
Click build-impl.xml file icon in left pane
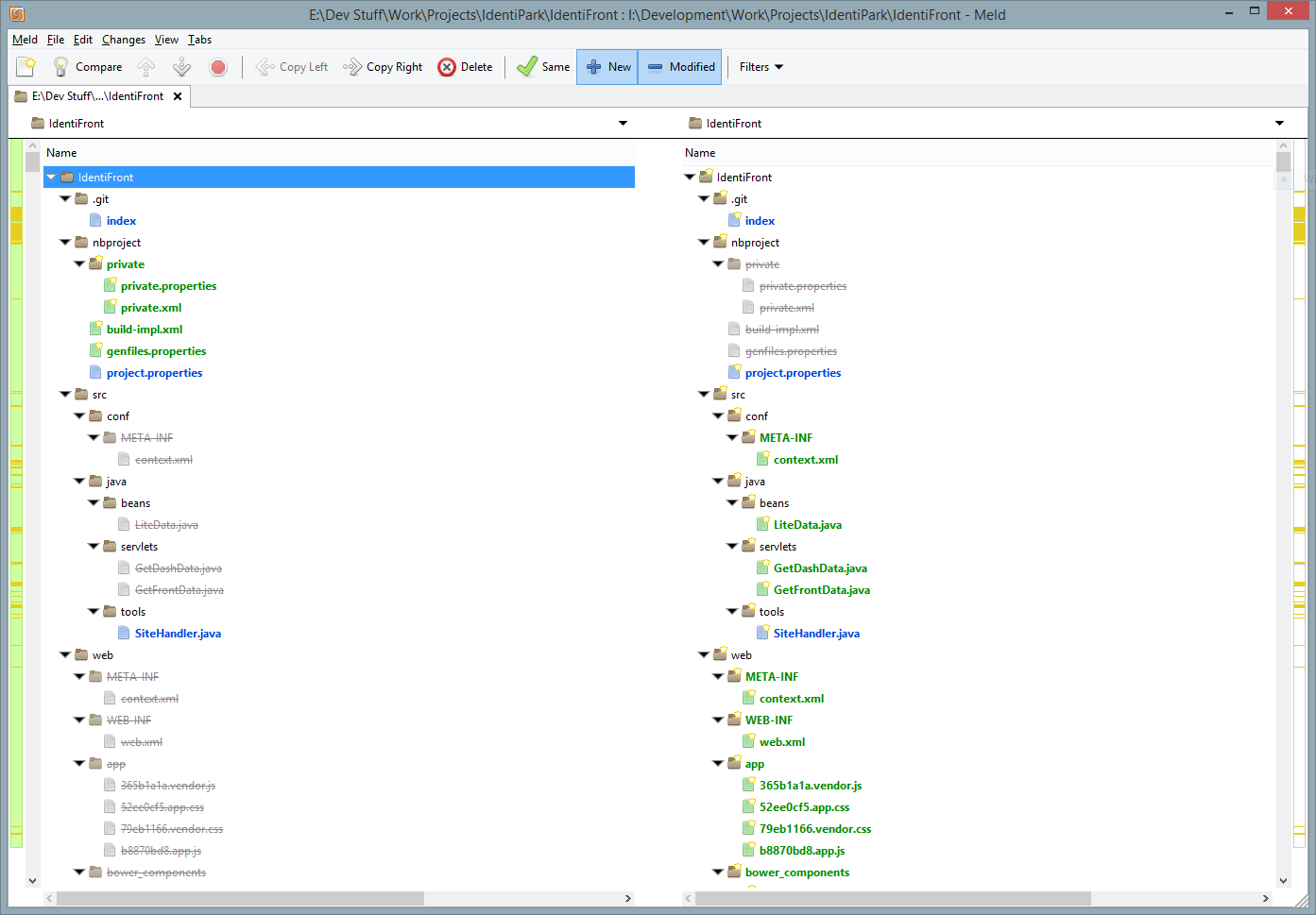pyautogui.click(x=95, y=330)
